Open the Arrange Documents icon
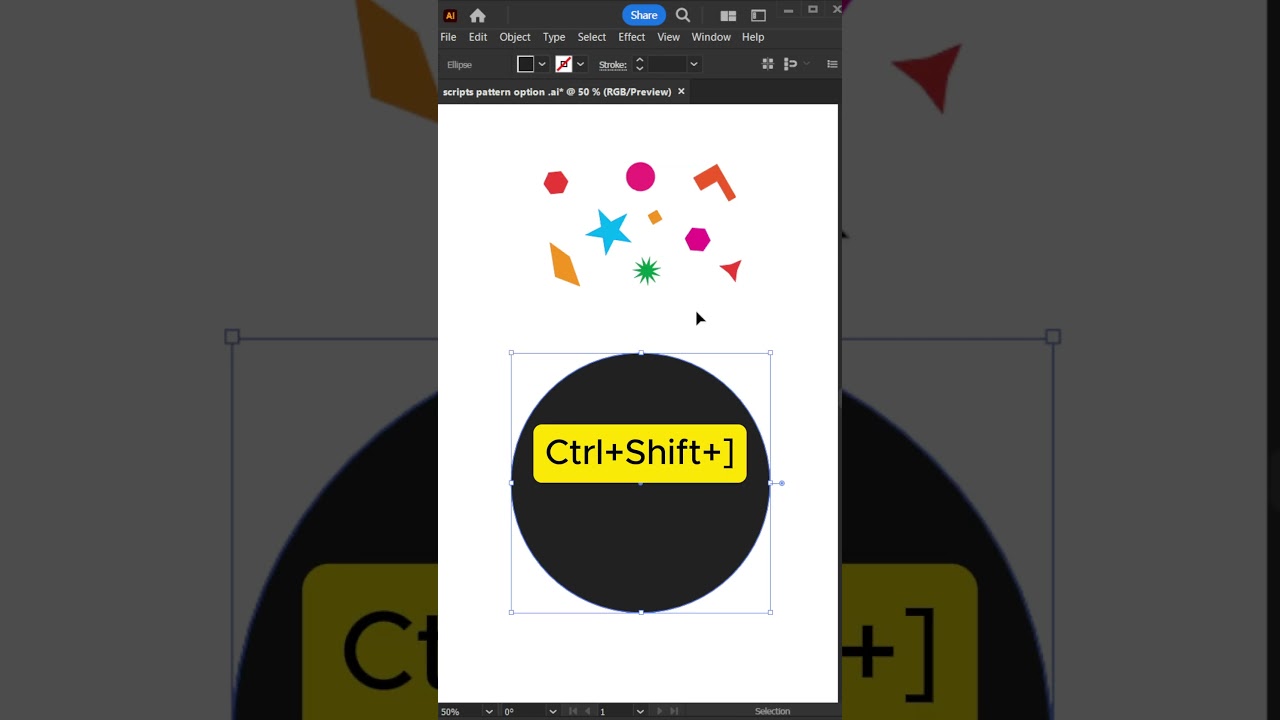The image size is (1280, 720). [x=728, y=15]
